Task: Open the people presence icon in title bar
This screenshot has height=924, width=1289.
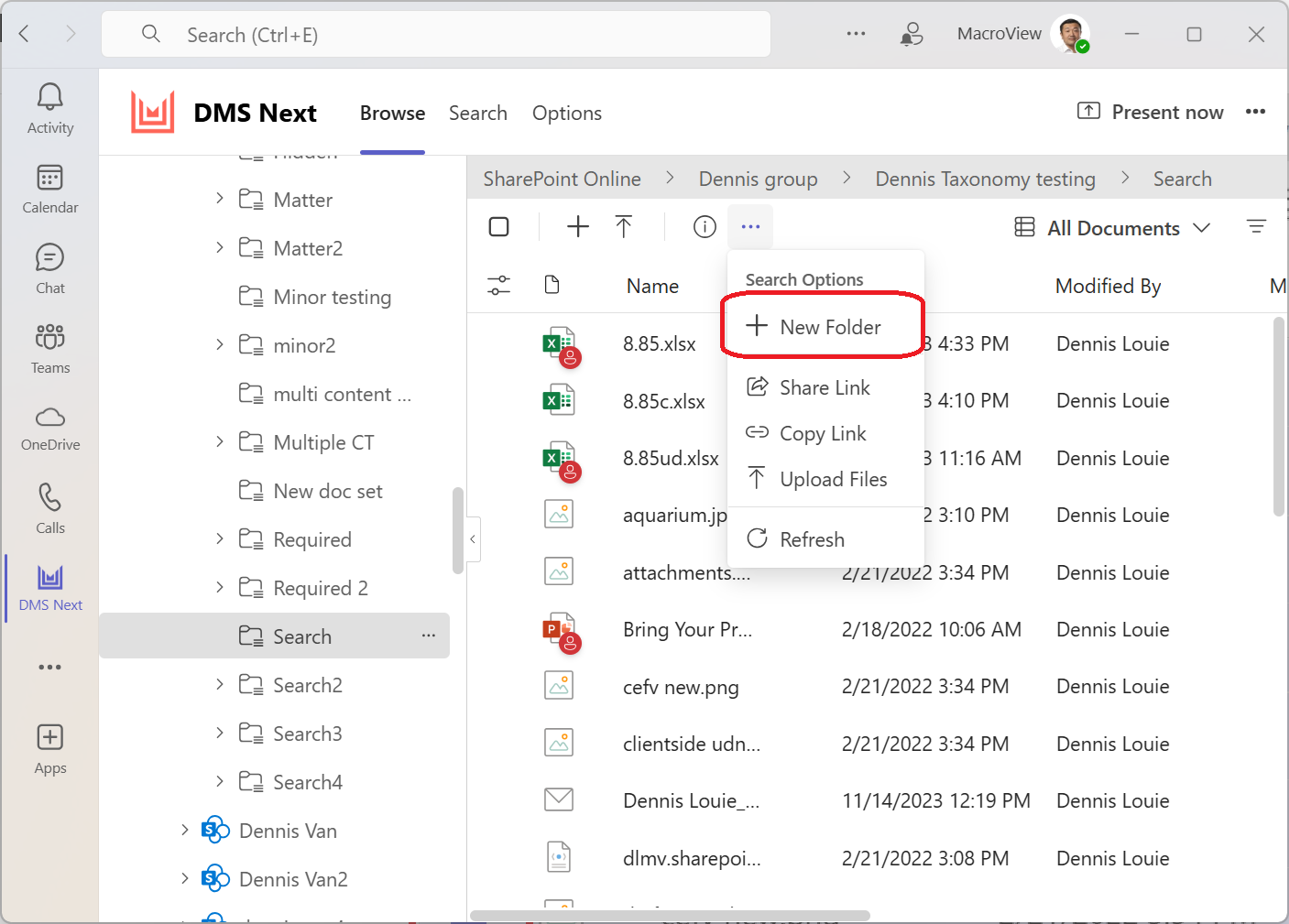Action: pyautogui.click(x=912, y=34)
